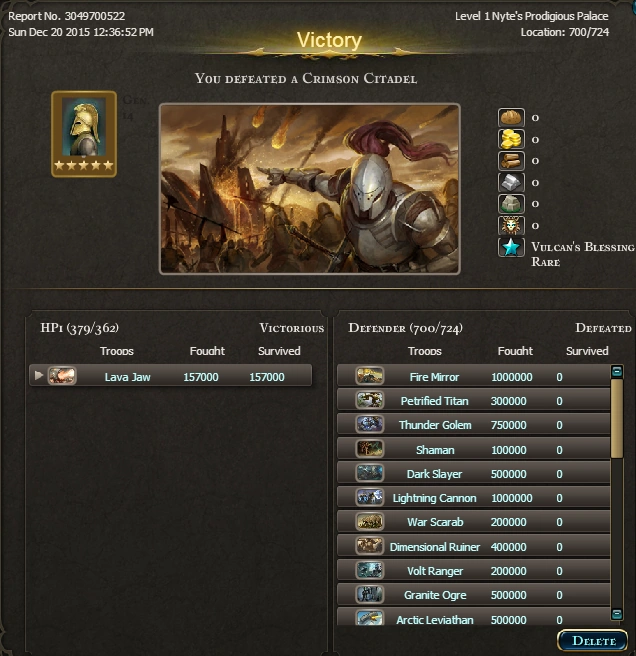636x656 pixels.
Task: Select the Lightning Cannon troop row
Action: (474, 497)
